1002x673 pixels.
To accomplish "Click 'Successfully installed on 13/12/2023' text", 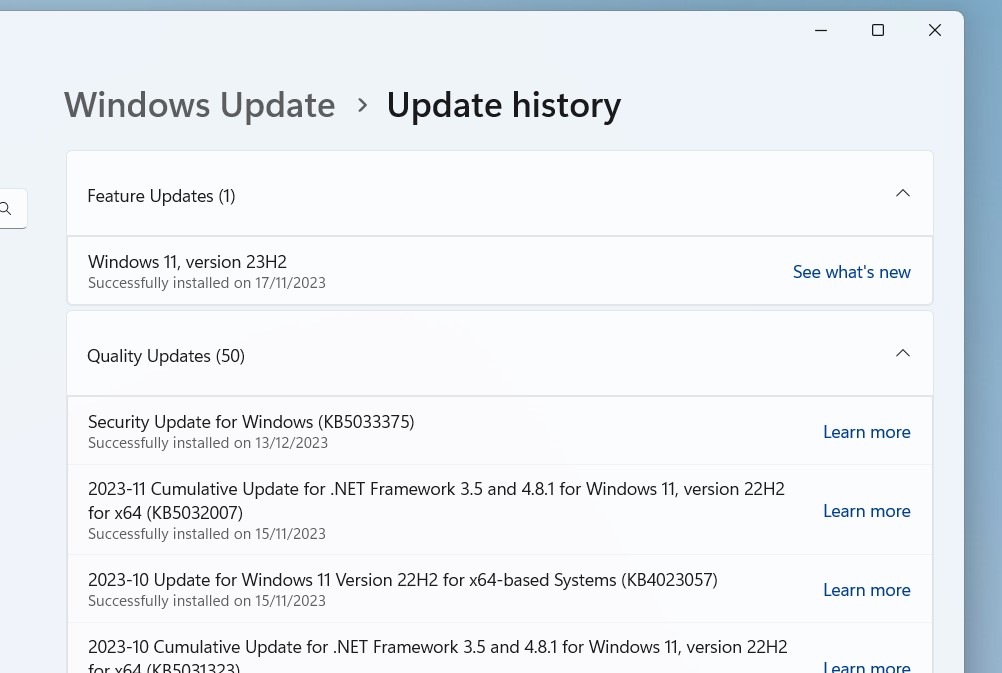I will click(208, 443).
